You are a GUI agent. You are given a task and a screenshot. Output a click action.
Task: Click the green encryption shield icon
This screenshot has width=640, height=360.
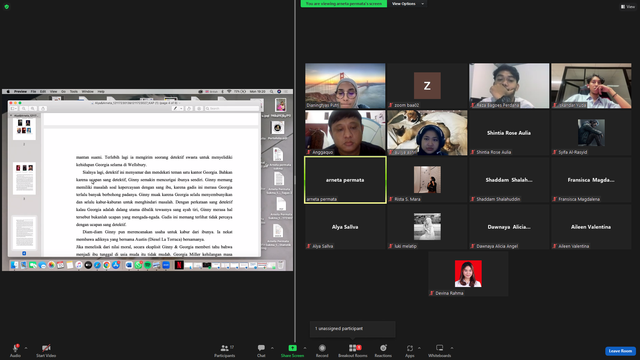[7, 7]
